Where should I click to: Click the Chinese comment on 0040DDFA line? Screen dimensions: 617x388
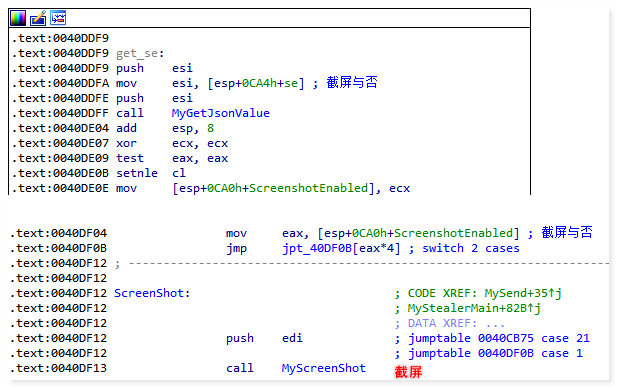click(352, 83)
